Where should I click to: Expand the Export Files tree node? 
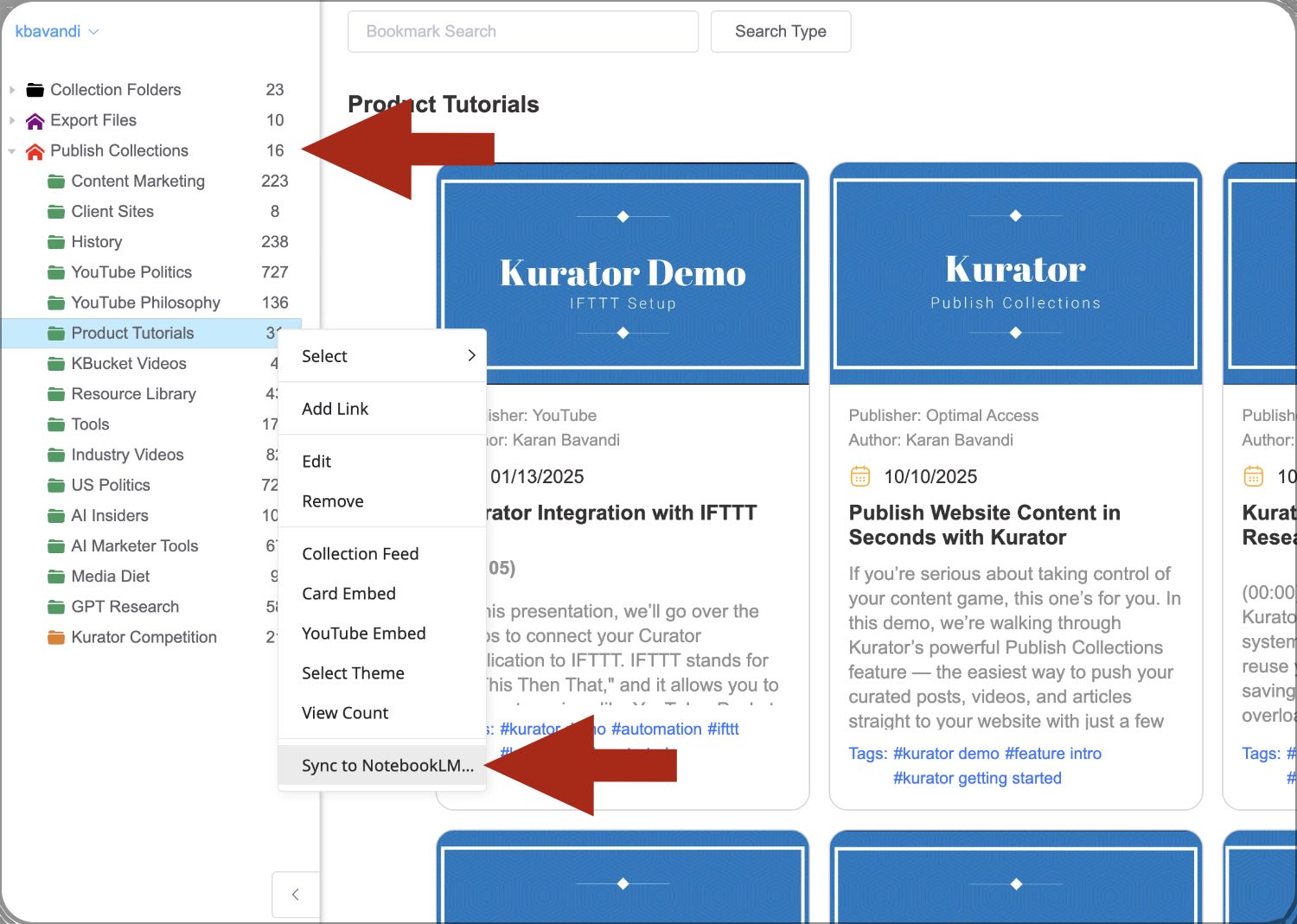coord(12,120)
